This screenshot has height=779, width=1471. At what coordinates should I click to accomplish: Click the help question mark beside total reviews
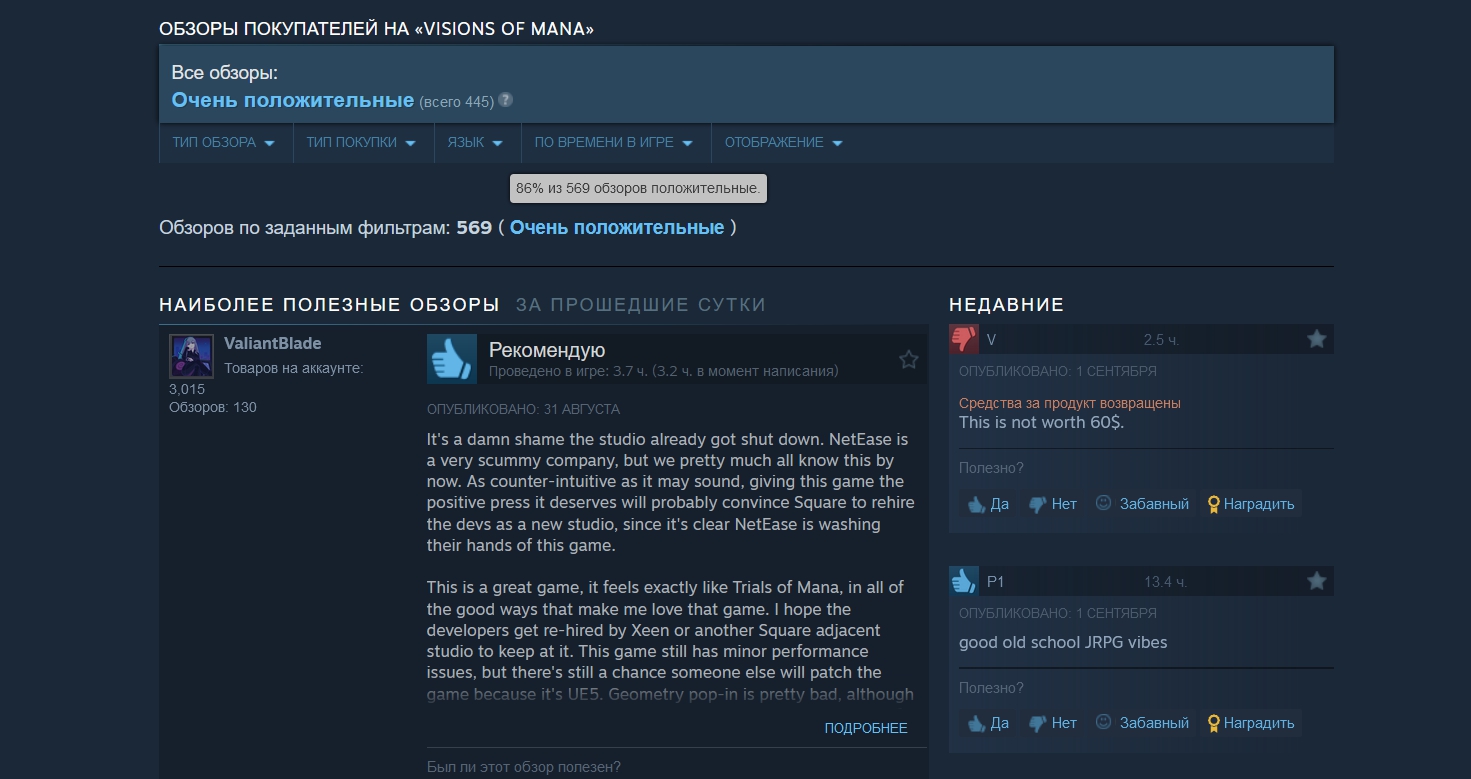(x=506, y=100)
